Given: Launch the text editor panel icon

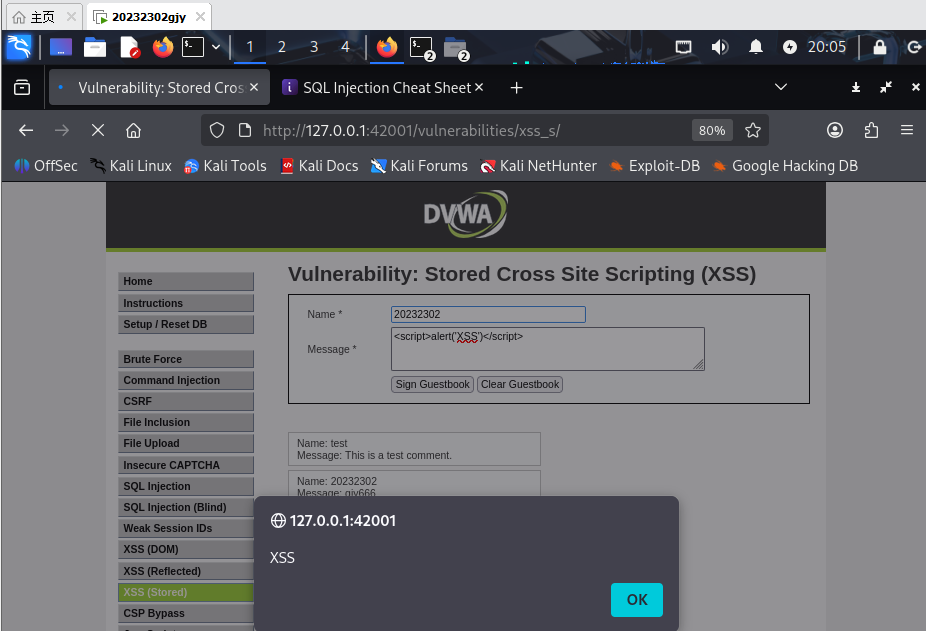Looking at the screenshot, I should pyautogui.click(x=129, y=47).
